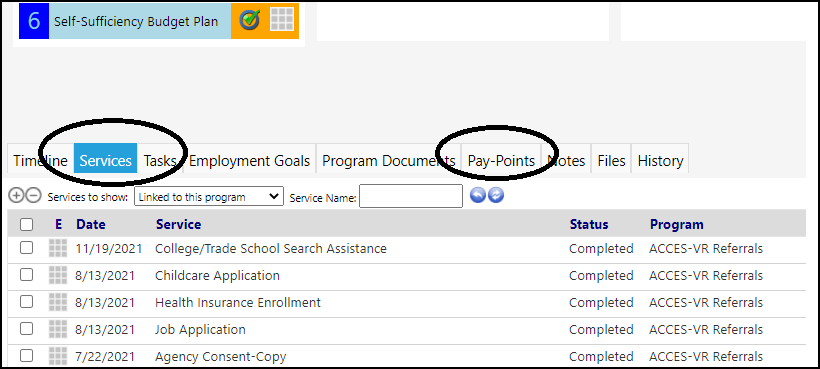The width and height of the screenshot is (820, 369).
Task: Open grid icon for Health Insurance Enrollment row
Action: click(x=58, y=302)
